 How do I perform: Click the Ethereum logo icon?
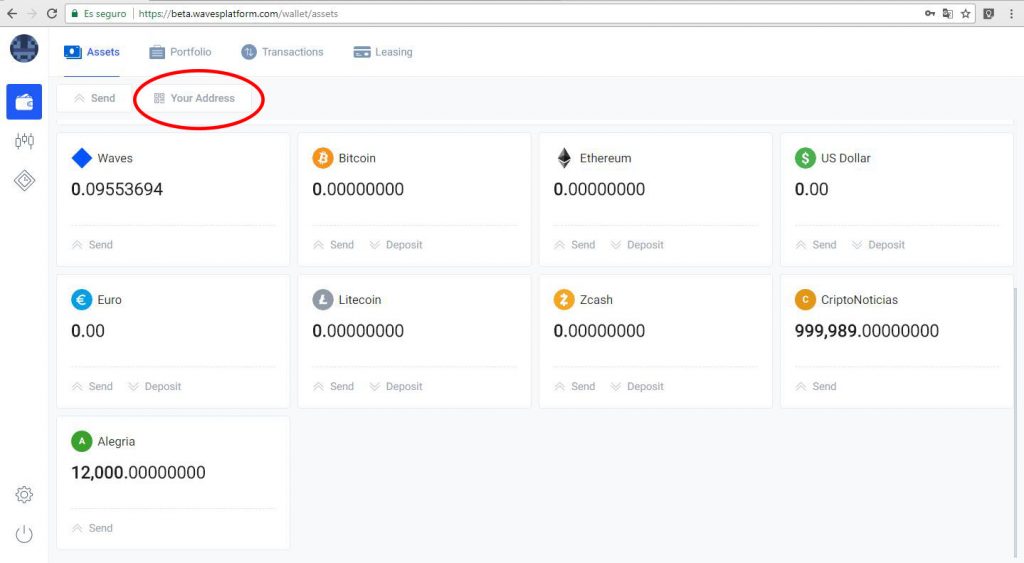tap(564, 158)
